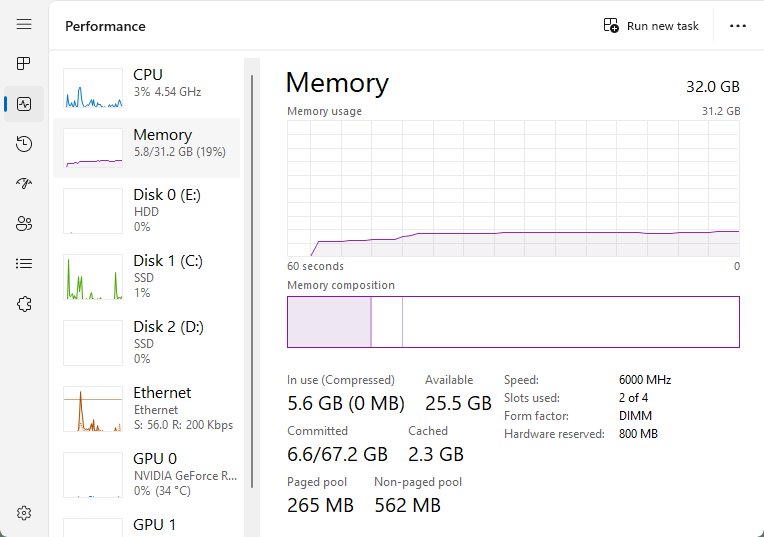The width and height of the screenshot is (764, 537).
Task: Click the CPU mini graph thumbnail
Action: pyautogui.click(x=93, y=88)
